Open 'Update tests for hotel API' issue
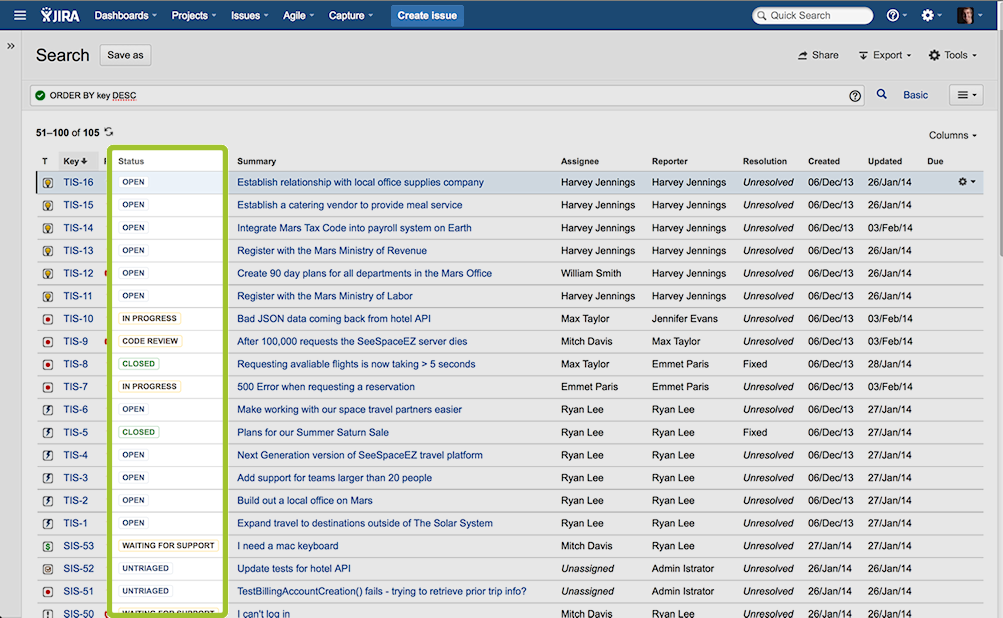The height and width of the screenshot is (618, 1003). (294, 569)
